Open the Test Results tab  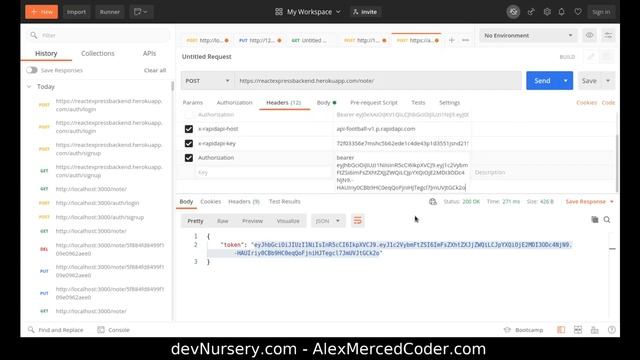[x=284, y=202]
